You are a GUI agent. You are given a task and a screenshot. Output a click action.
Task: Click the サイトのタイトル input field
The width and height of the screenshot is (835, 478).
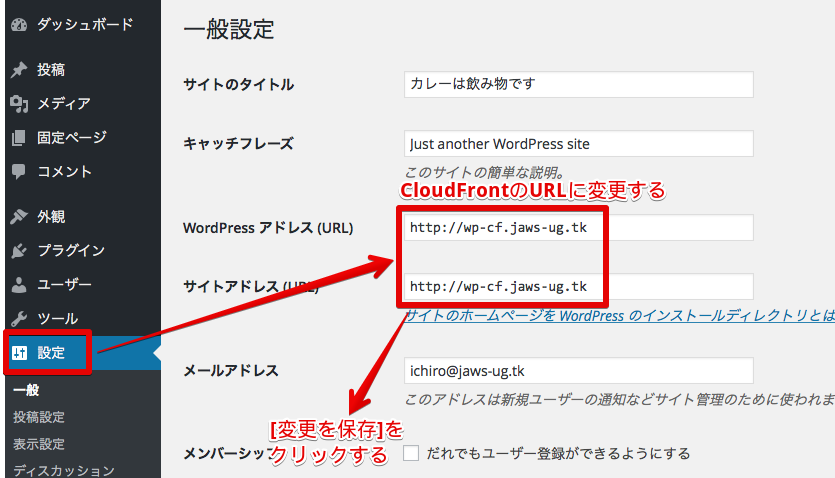coord(579,84)
